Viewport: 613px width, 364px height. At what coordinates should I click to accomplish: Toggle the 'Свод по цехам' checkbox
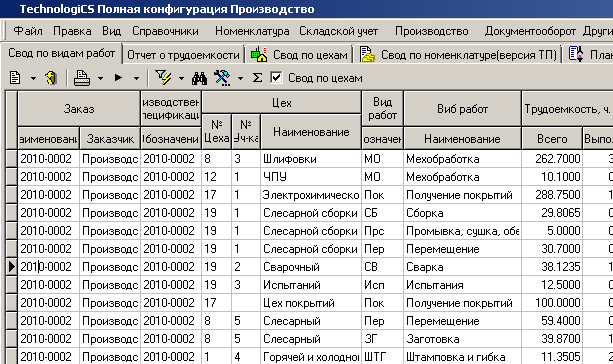click(276, 77)
